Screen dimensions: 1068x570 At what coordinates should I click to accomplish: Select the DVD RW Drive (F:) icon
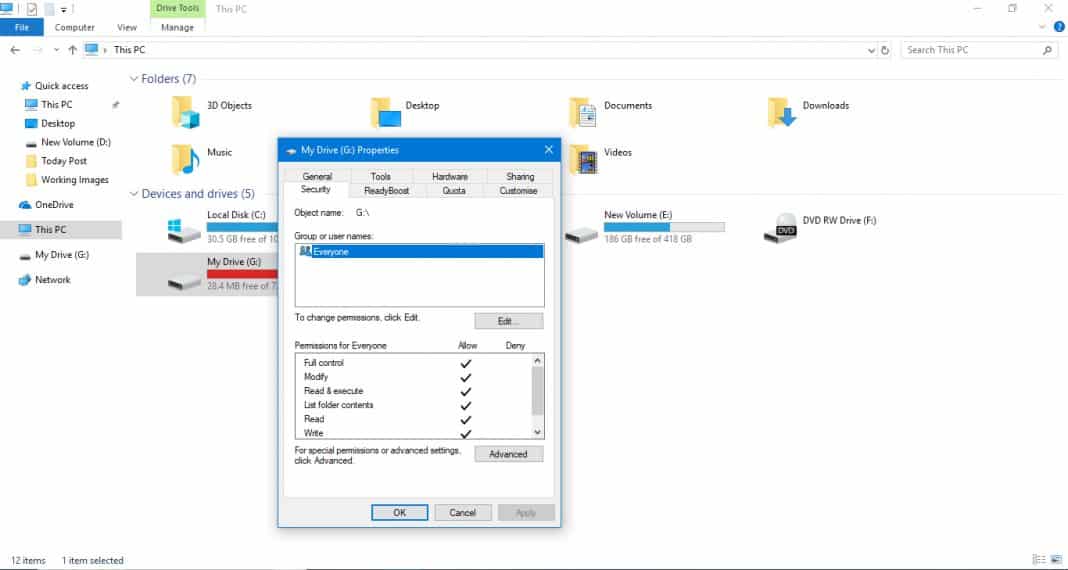780,228
